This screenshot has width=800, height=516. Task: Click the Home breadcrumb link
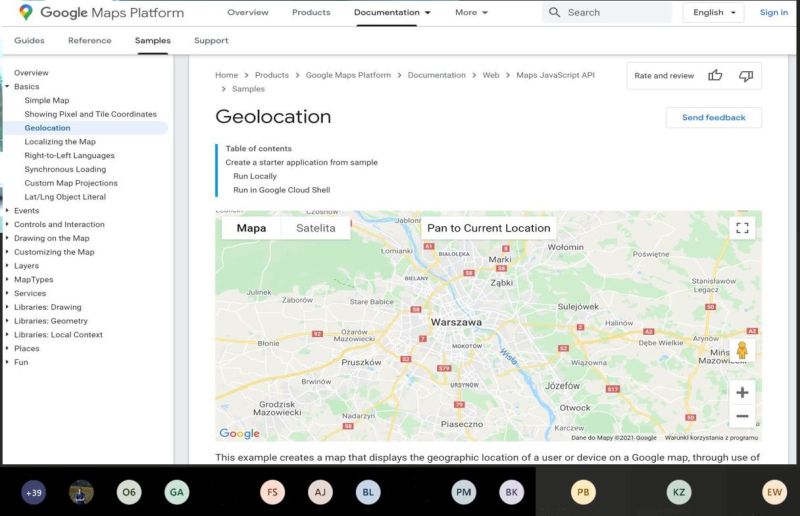click(227, 75)
